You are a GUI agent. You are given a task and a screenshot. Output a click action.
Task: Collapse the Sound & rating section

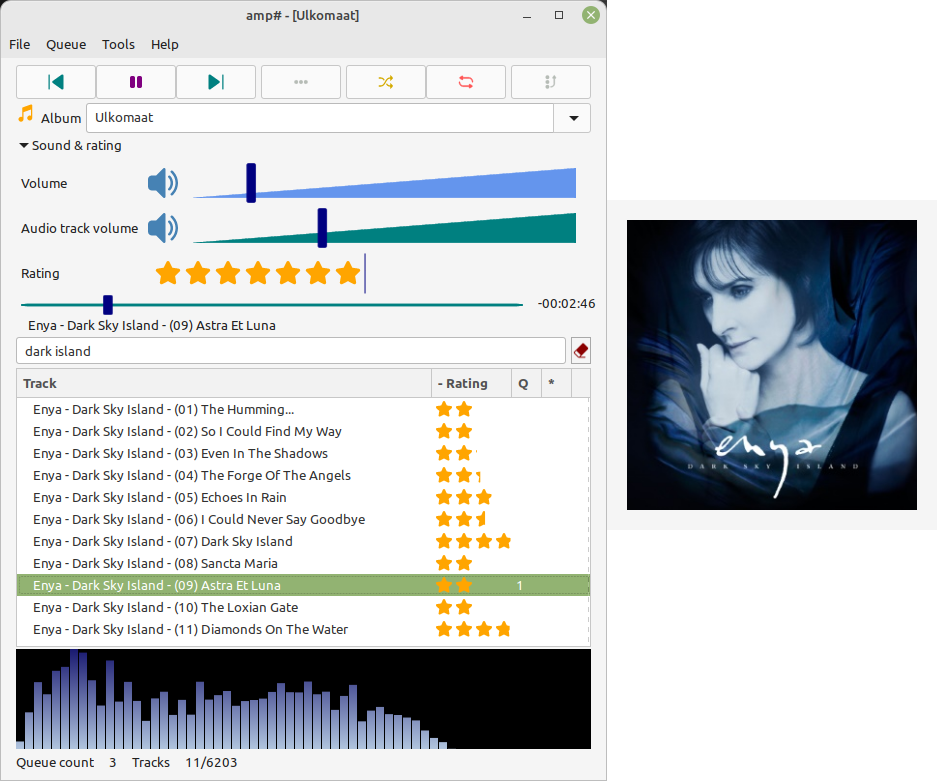pyautogui.click(x=71, y=146)
